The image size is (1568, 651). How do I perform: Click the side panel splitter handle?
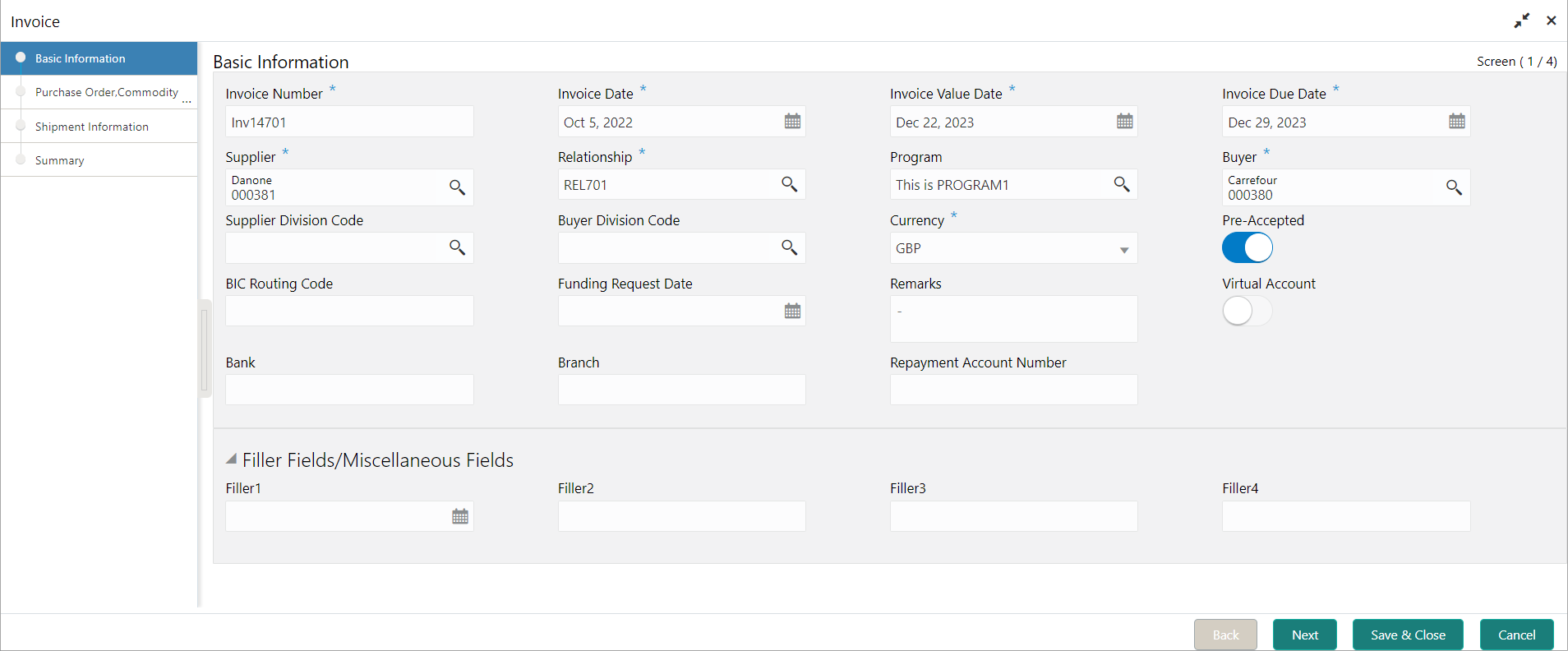(x=205, y=349)
